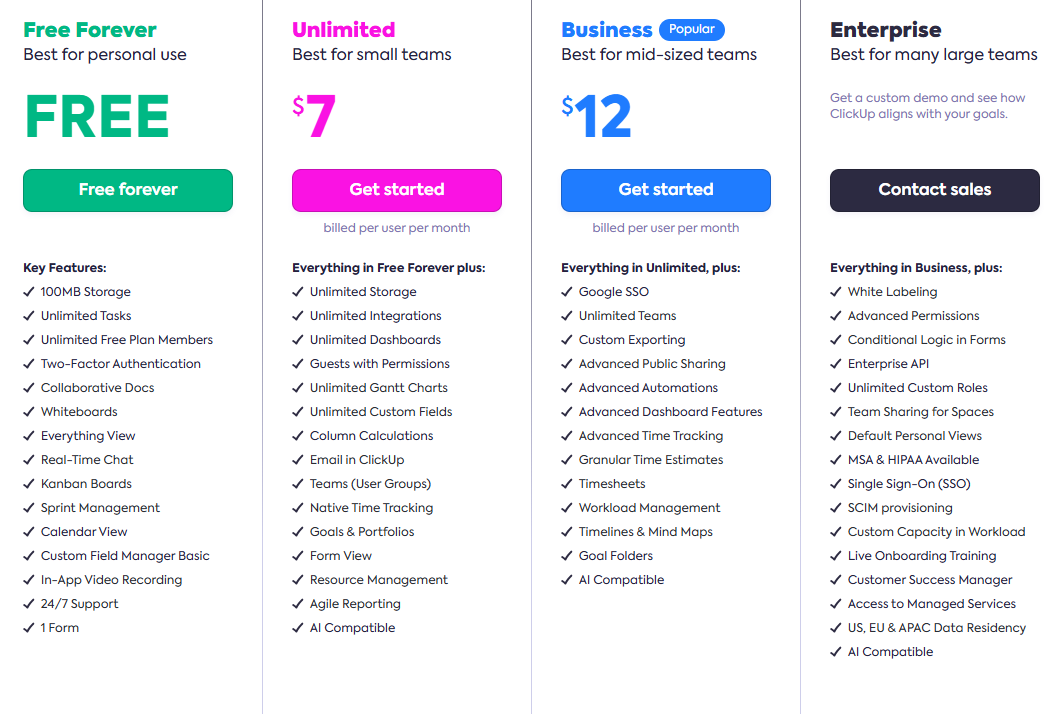Click the Enterprise plan heading
This screenshot has width=1062, height=714.
887,27
